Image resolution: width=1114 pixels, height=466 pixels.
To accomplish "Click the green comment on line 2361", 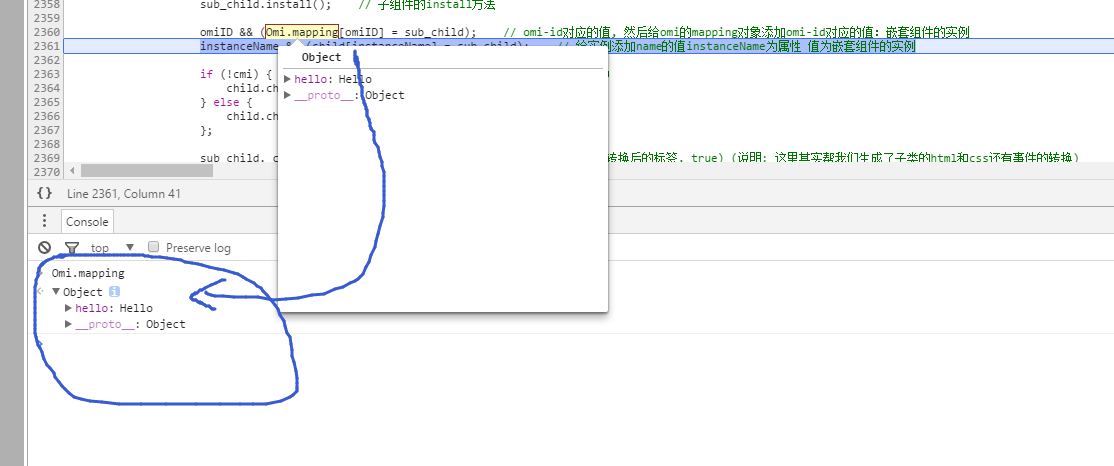I will [x=737, y=46].
